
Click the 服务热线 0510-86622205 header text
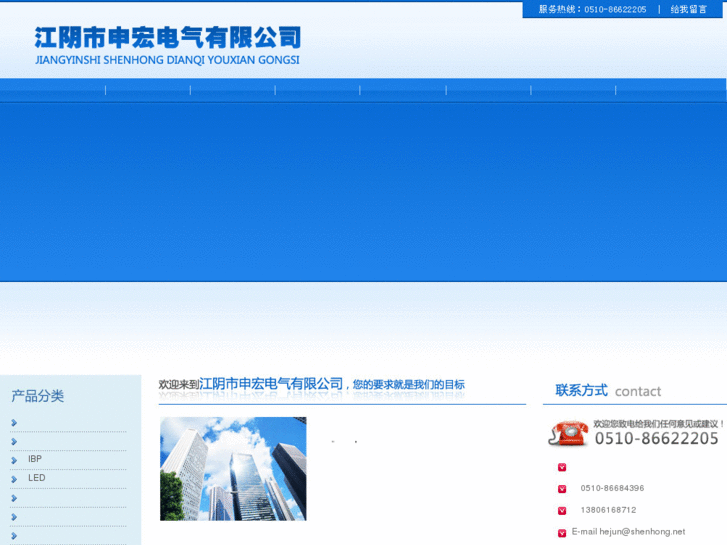click(x=592, y=9)
